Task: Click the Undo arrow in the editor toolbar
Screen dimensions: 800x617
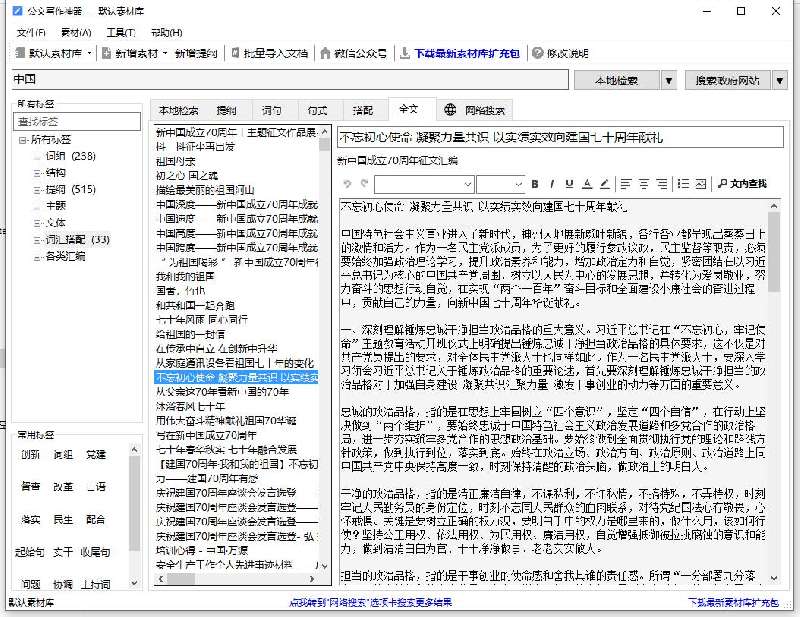Action: click(347, 184)
